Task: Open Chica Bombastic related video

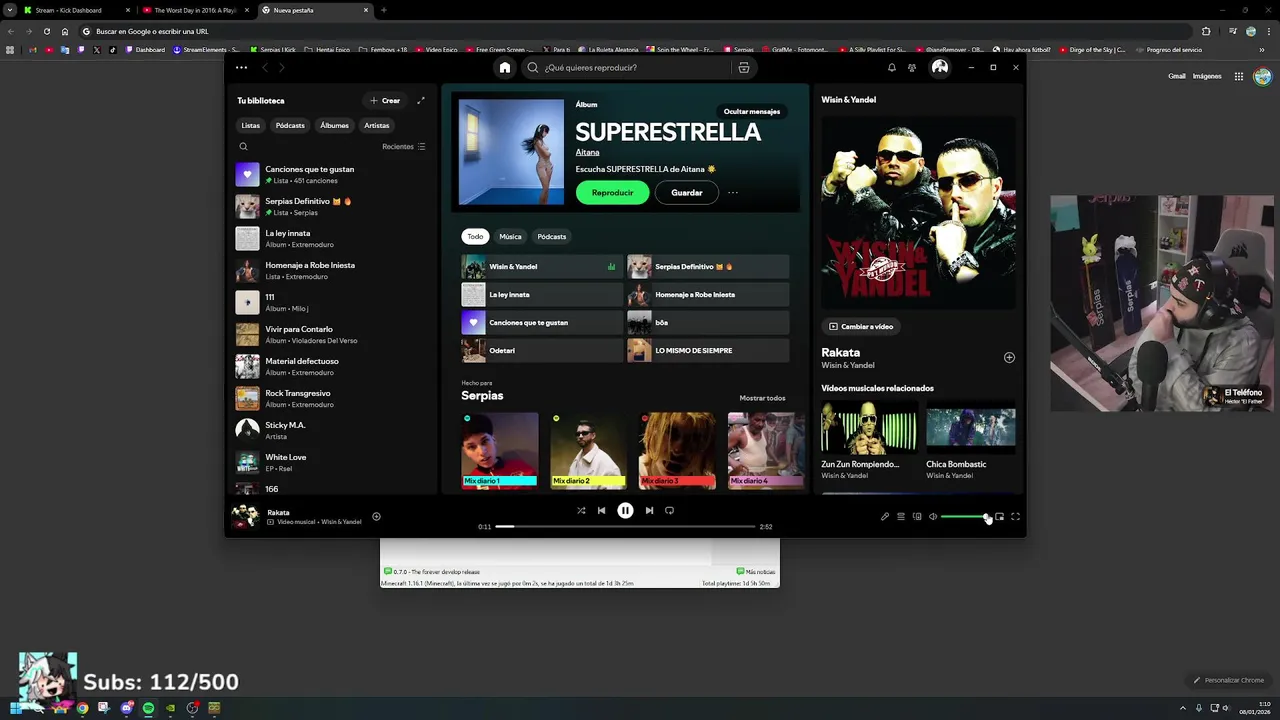Action: pyautogui.click(x=970, y=440)
